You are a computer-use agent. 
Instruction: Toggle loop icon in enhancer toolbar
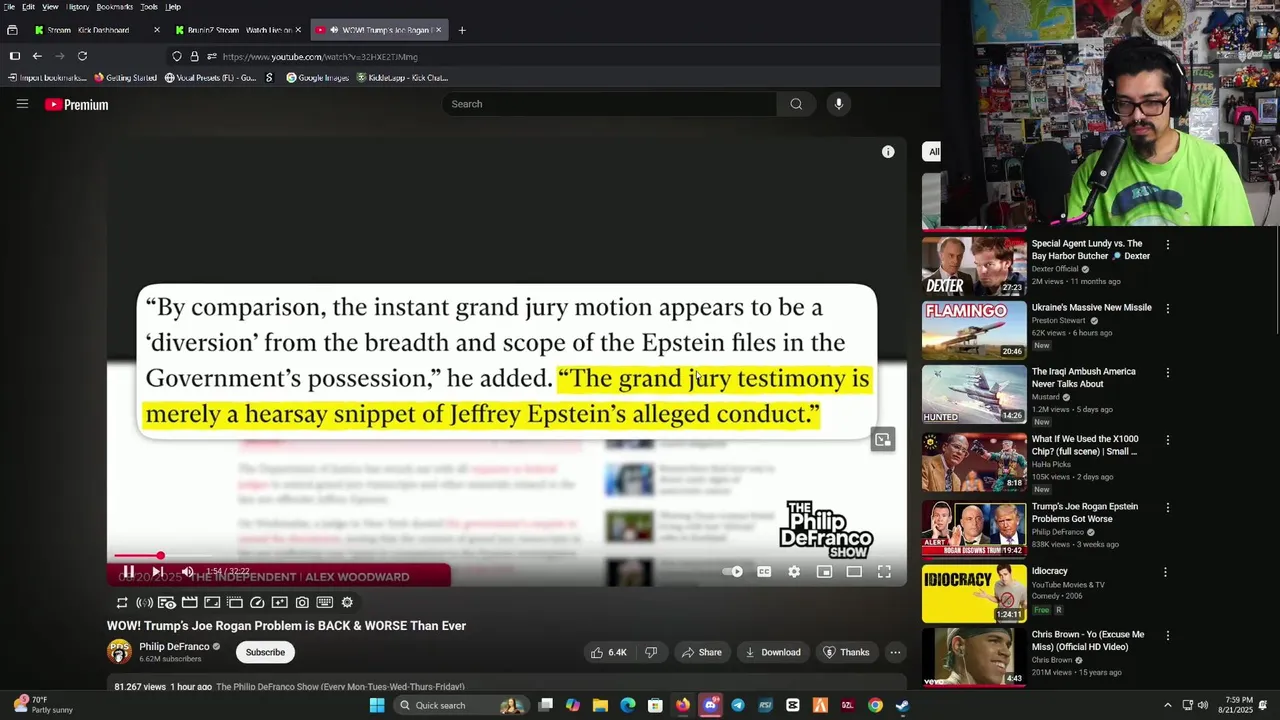click(122, 602)
